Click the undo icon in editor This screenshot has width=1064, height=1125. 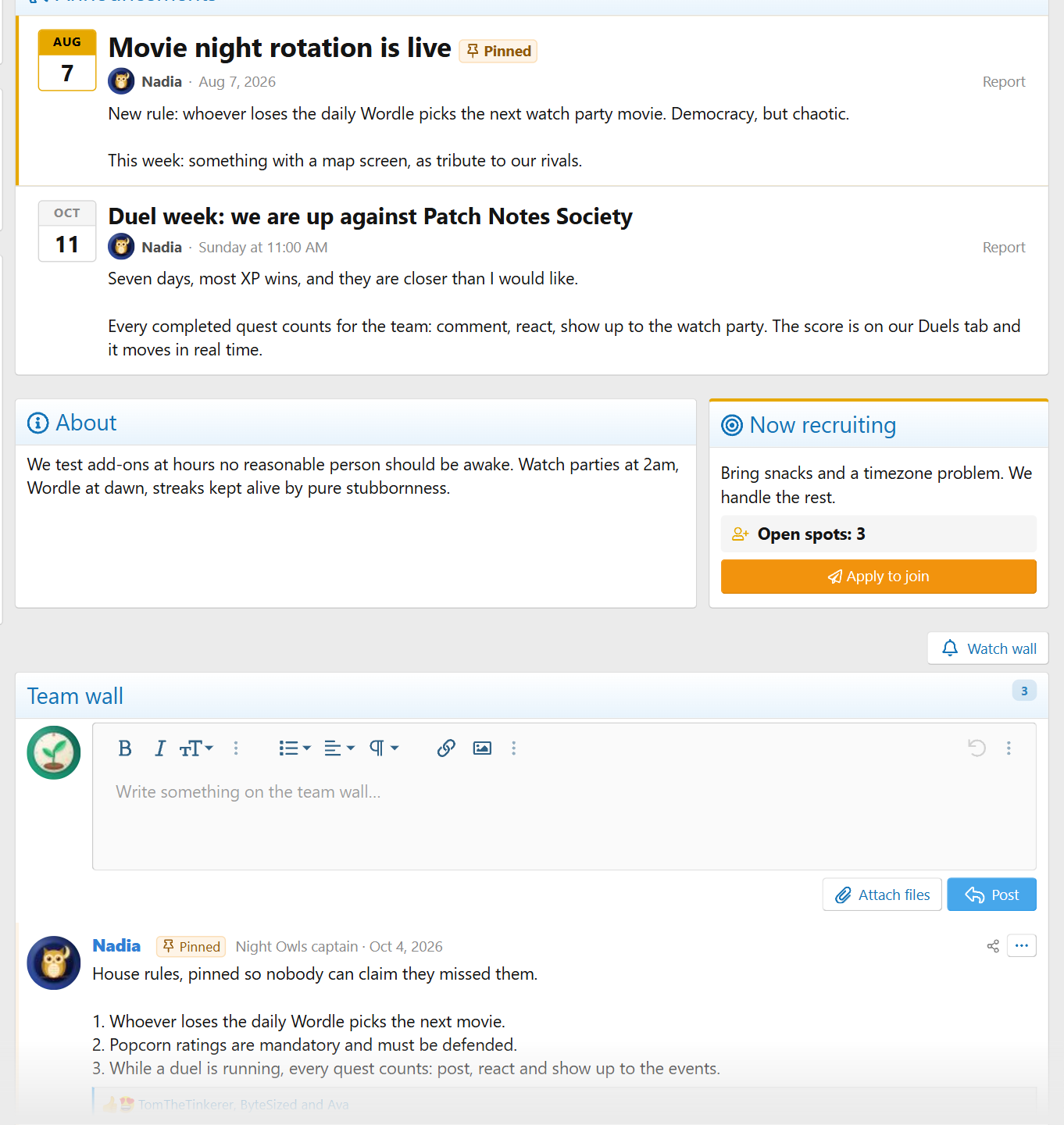(x=977, y=748)
